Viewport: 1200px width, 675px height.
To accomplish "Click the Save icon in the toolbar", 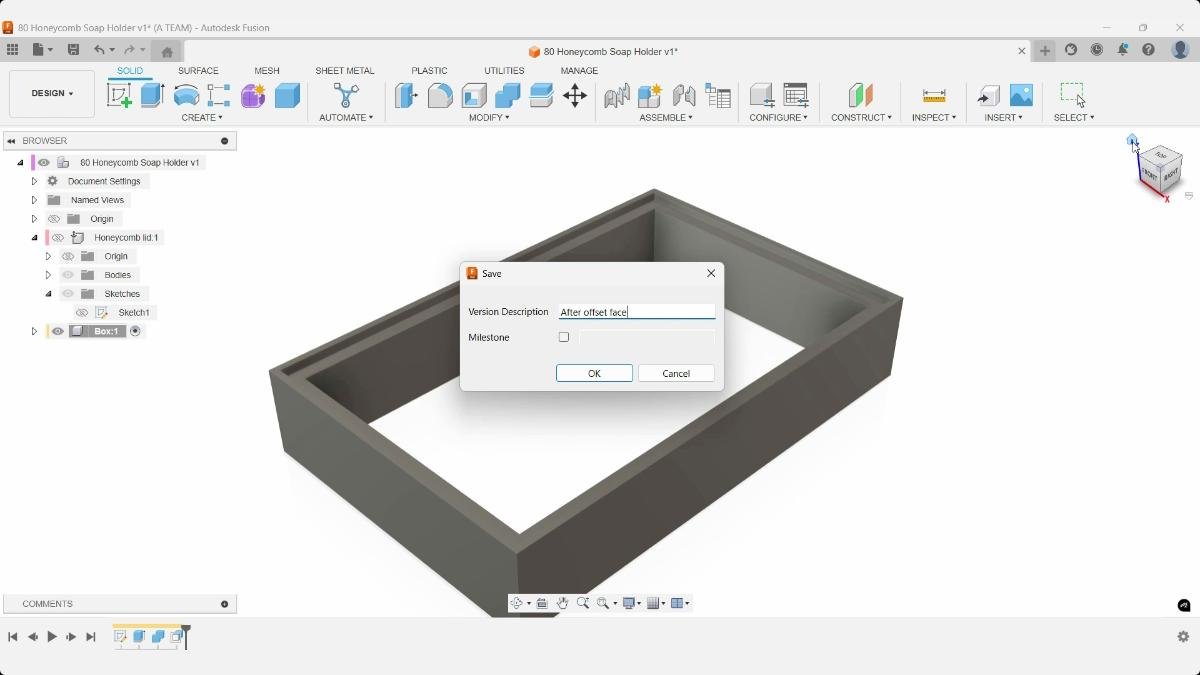I will pos(73,50).
